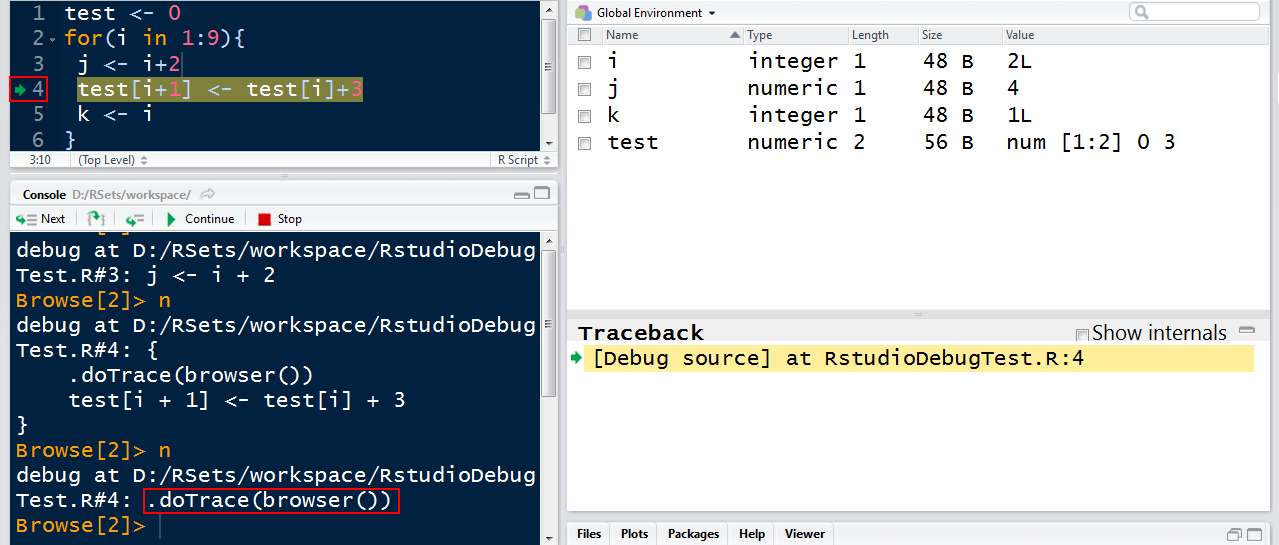Open the Global Environment dropdown

coord(656,13)
